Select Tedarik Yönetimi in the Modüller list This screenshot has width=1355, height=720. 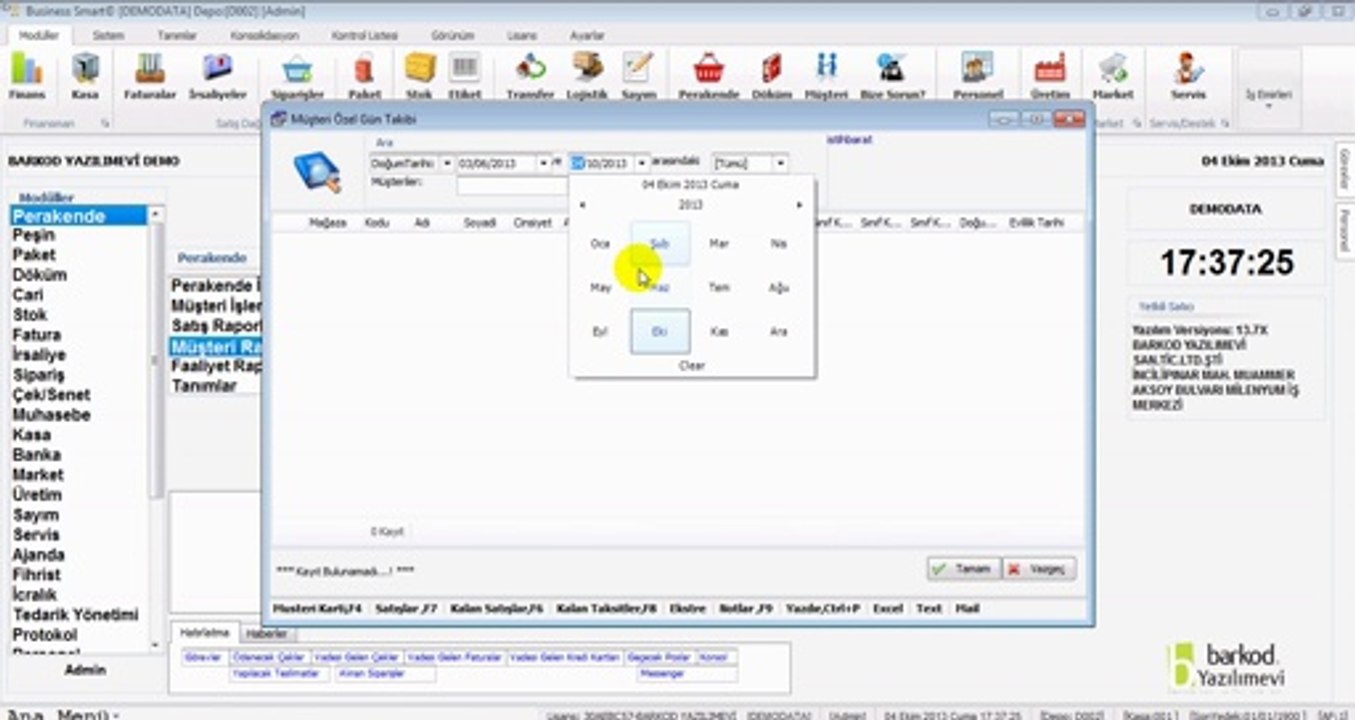(x=75, y=615)
